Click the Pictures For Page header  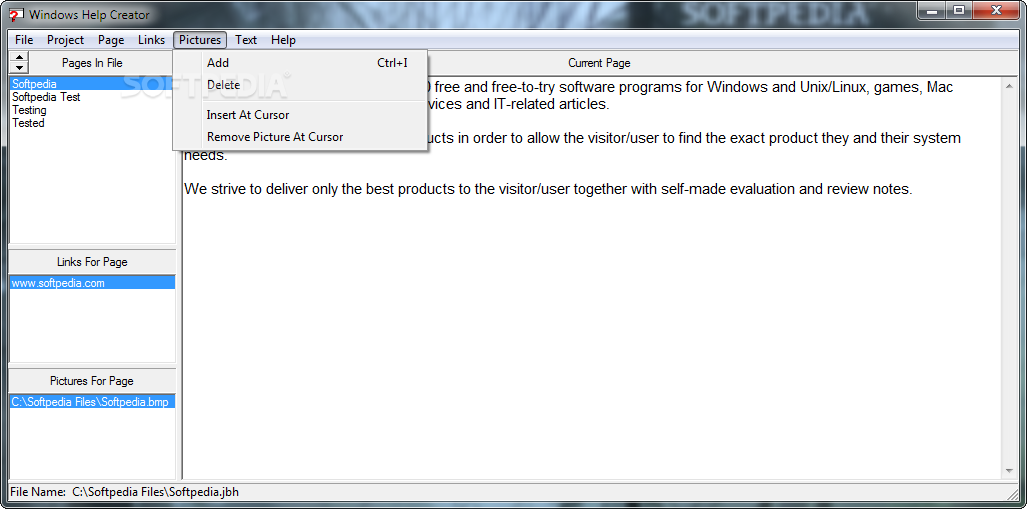(x=92, y=381)
